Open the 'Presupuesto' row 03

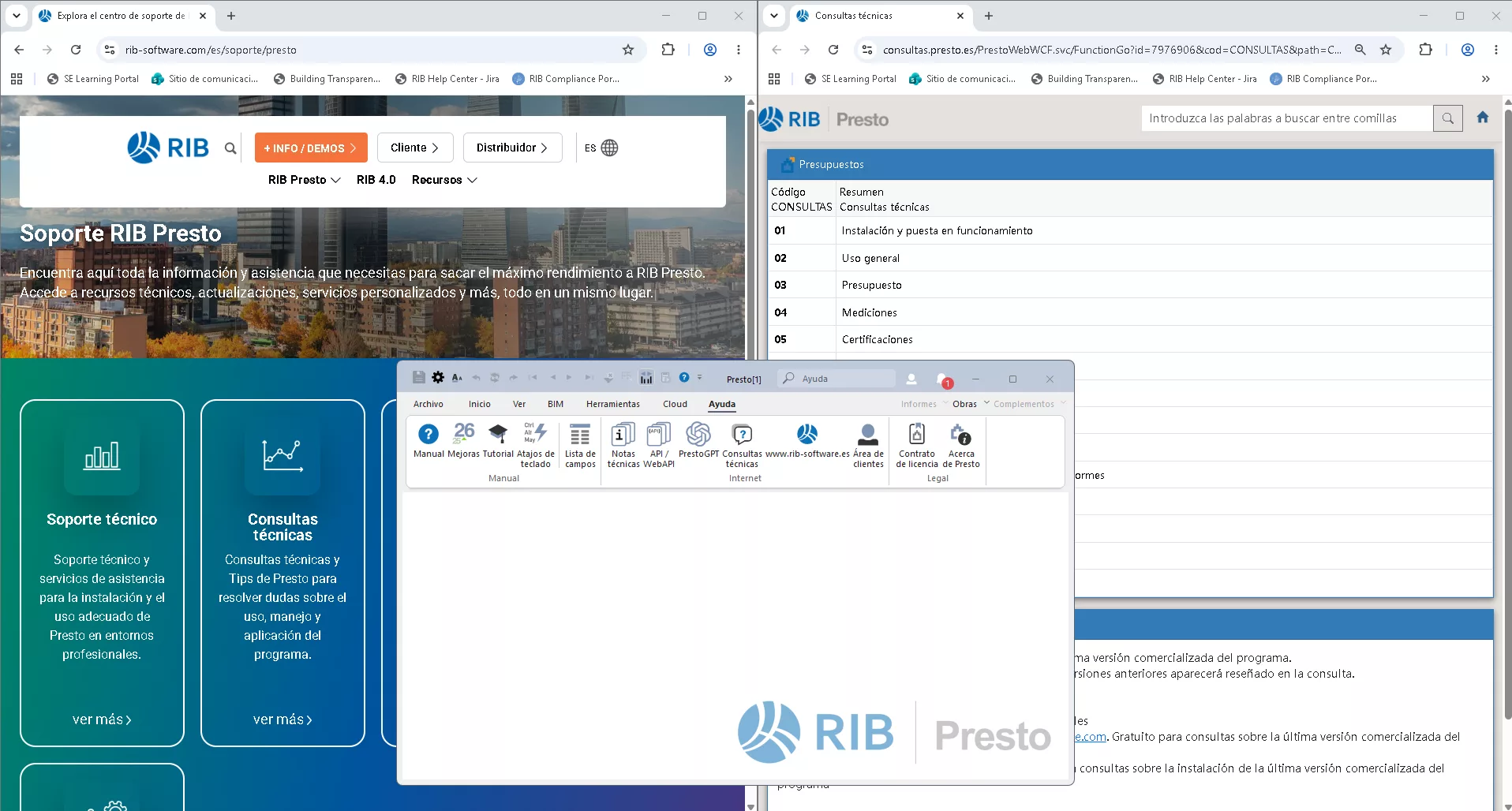tap(1130, 285)
